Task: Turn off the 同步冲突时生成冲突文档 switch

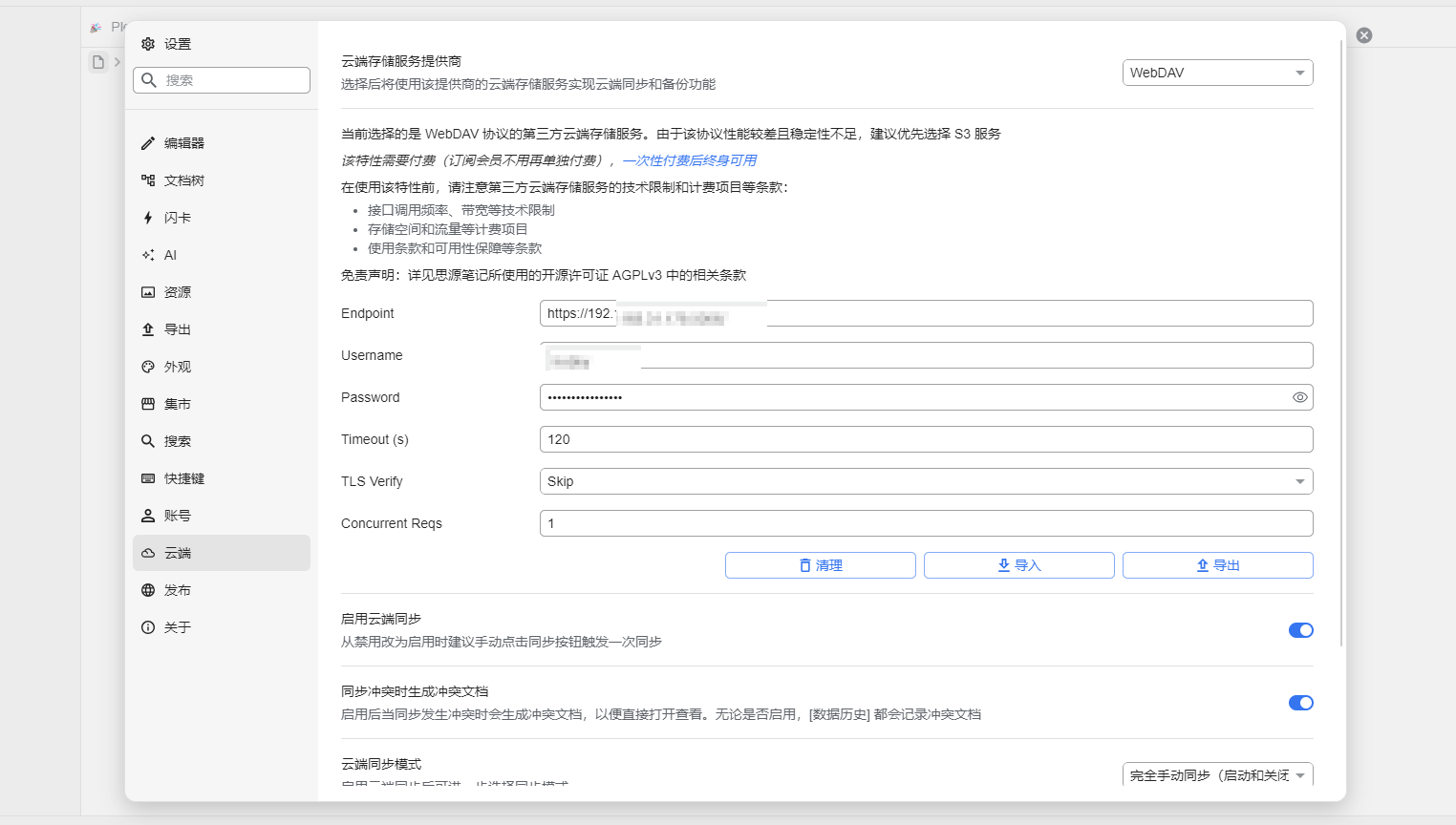Action: pos(1300,703)
